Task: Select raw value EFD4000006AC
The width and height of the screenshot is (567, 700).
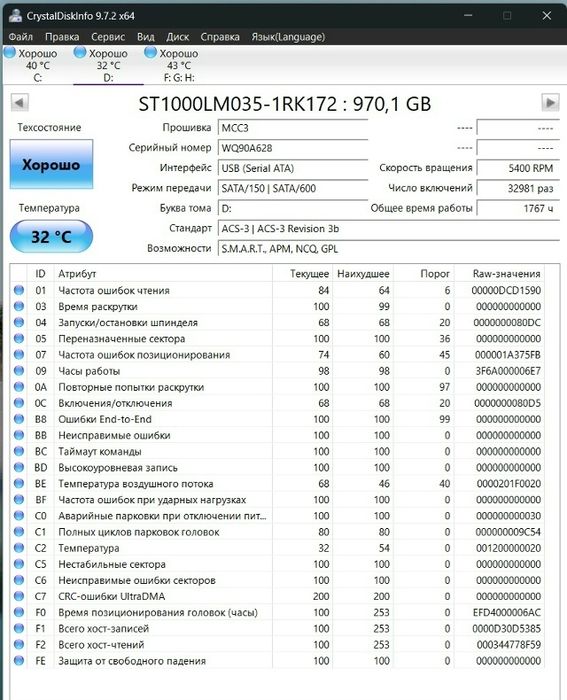Action: point(507,612)
